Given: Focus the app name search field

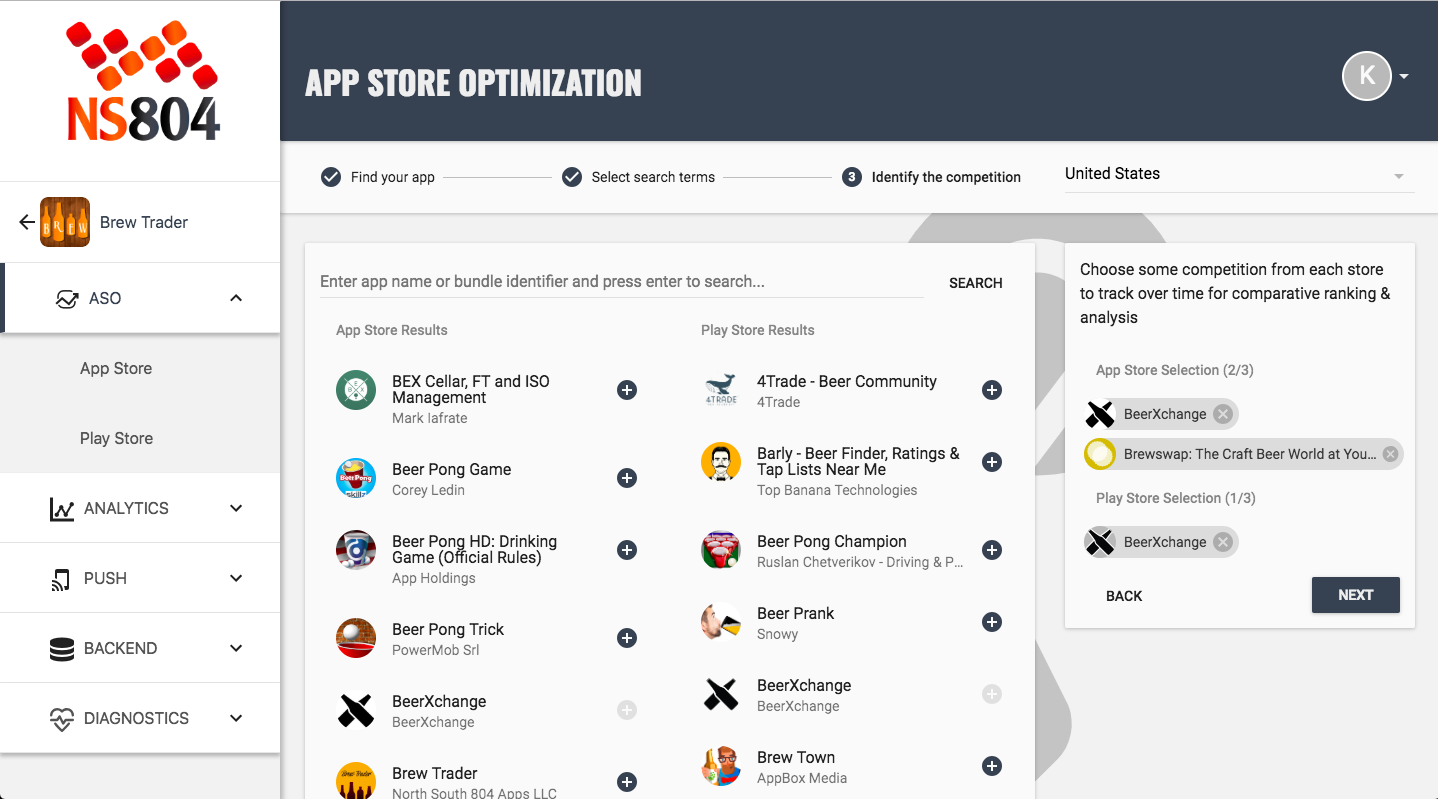Looking at the screenshot, I should [621, 282].
